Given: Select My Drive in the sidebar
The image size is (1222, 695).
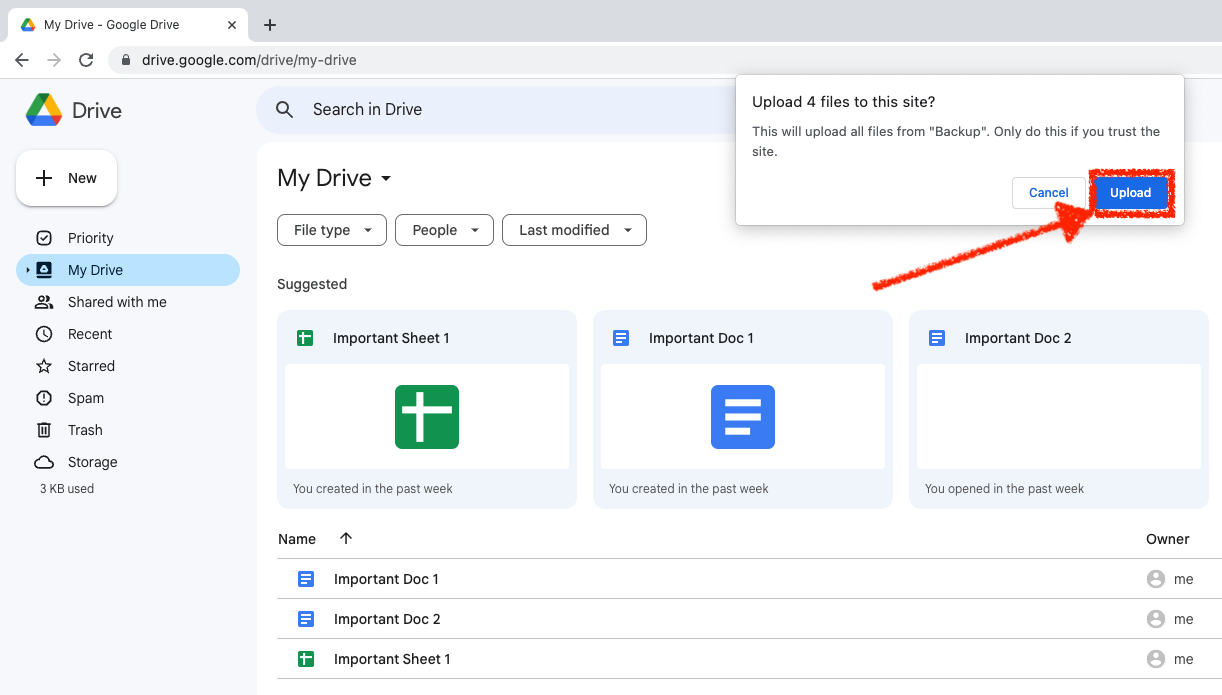Looking at the screenshot, I should (x=128, y=270).
